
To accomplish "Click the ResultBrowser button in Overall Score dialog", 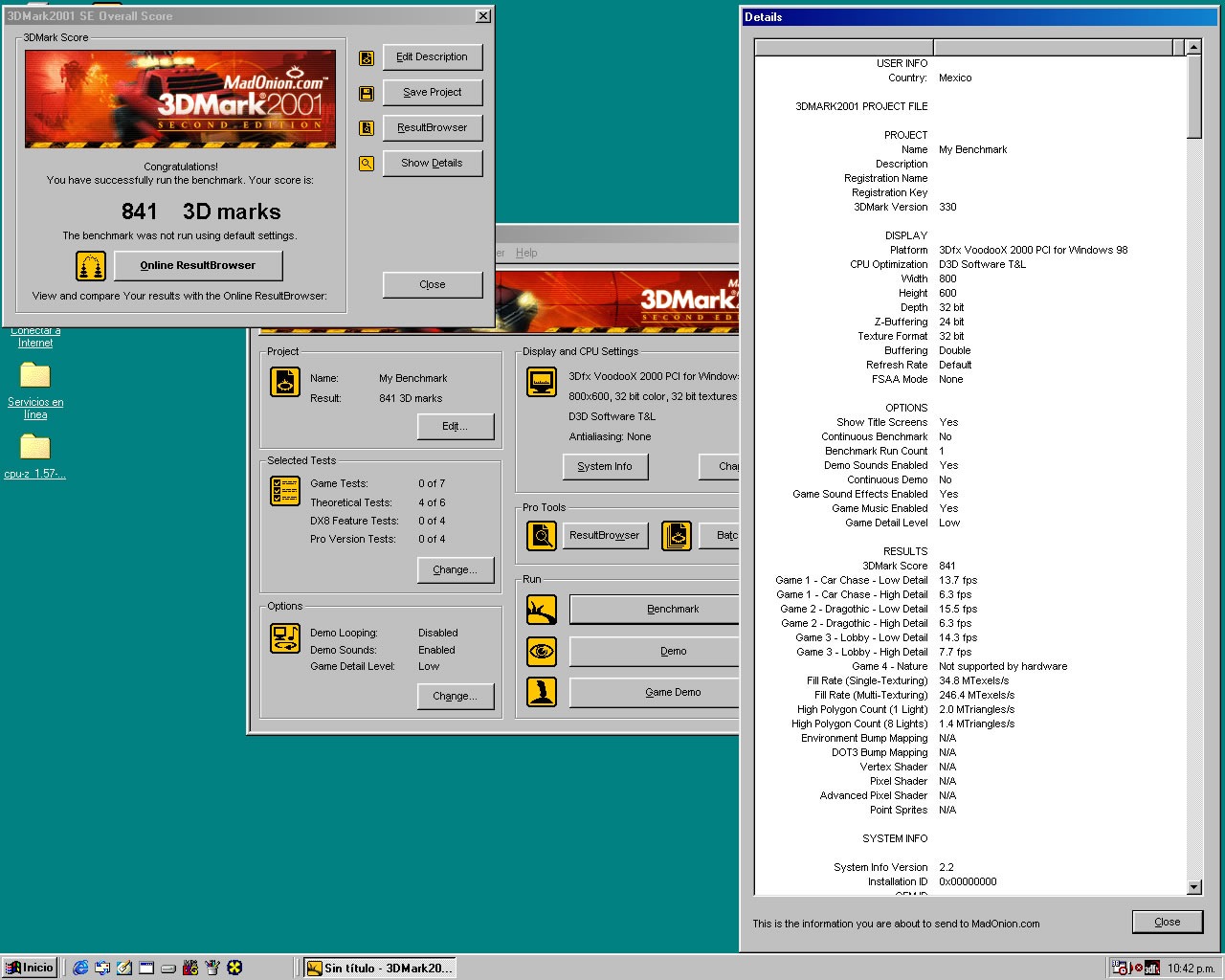I will (x=433, y=128).
